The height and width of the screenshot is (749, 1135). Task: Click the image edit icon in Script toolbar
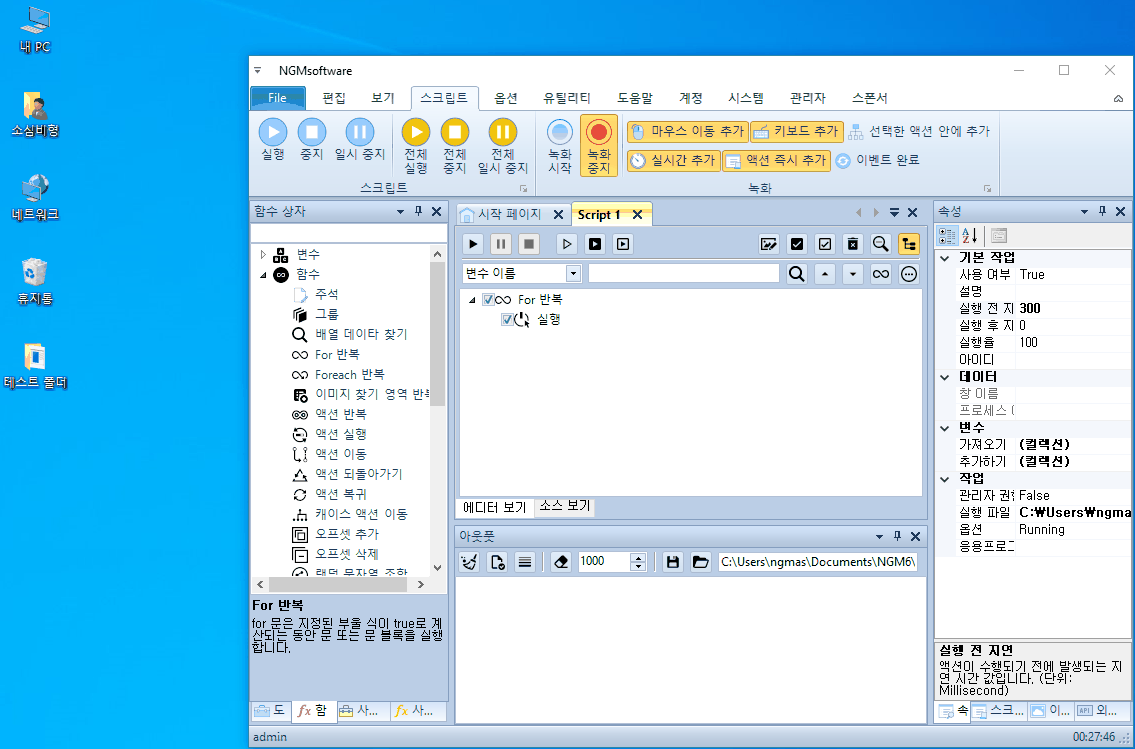coord(769,245)
